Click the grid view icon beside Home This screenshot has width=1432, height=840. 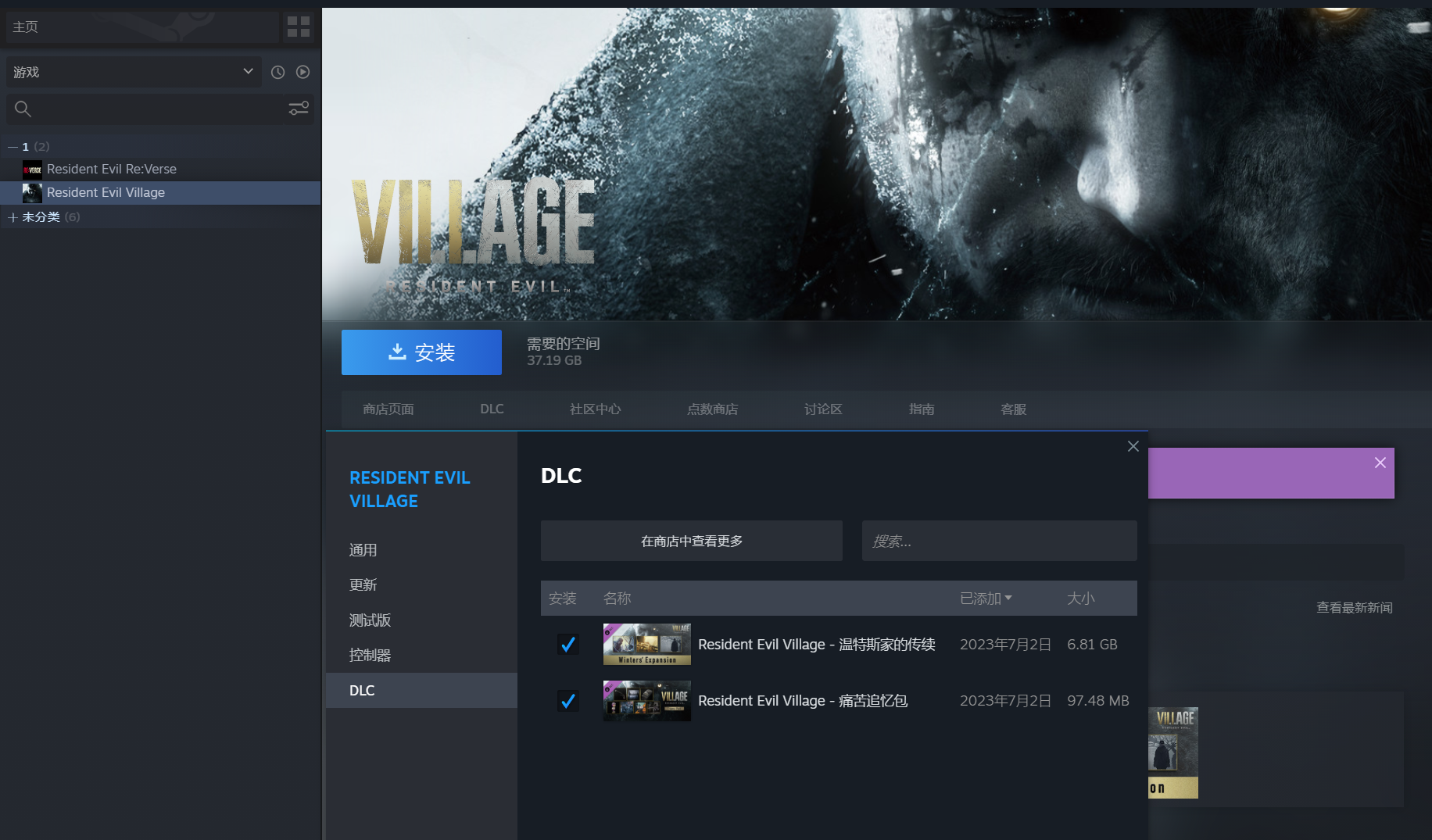298,27
